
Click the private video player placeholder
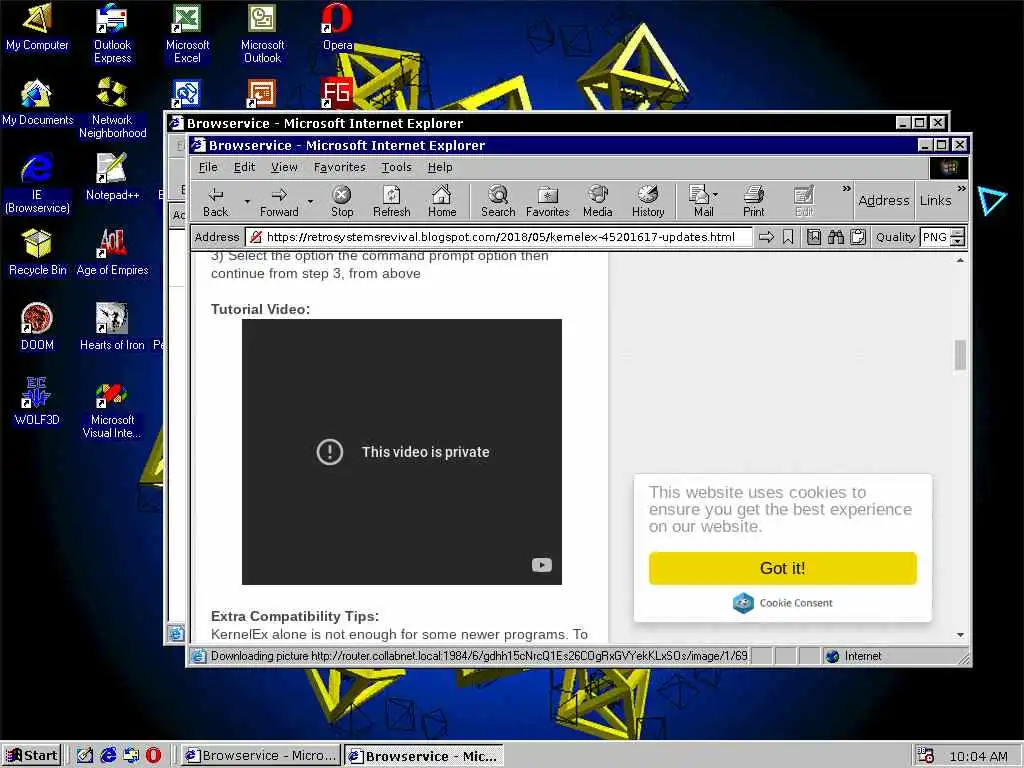[x=402, y=452]
